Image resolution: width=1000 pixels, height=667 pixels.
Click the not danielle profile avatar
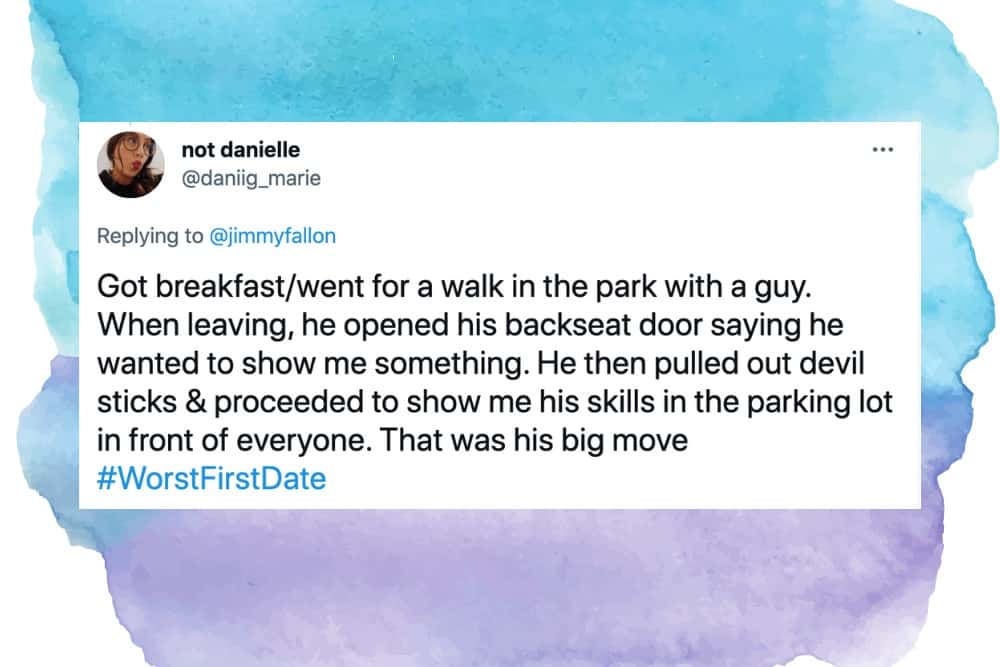pyautogui.click(x=130, y=164)
